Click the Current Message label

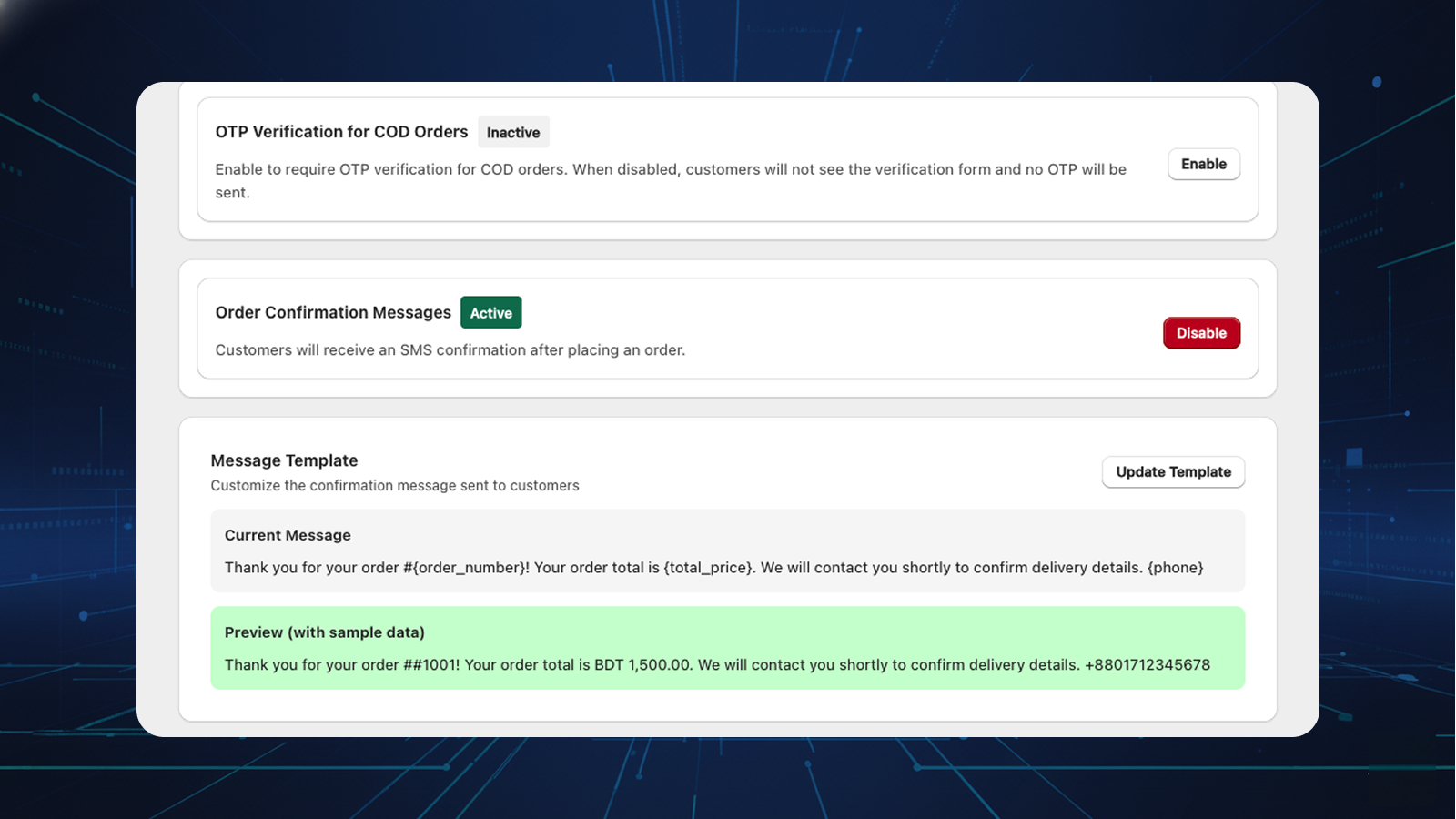pyautogui.click(x=288, y=535)
